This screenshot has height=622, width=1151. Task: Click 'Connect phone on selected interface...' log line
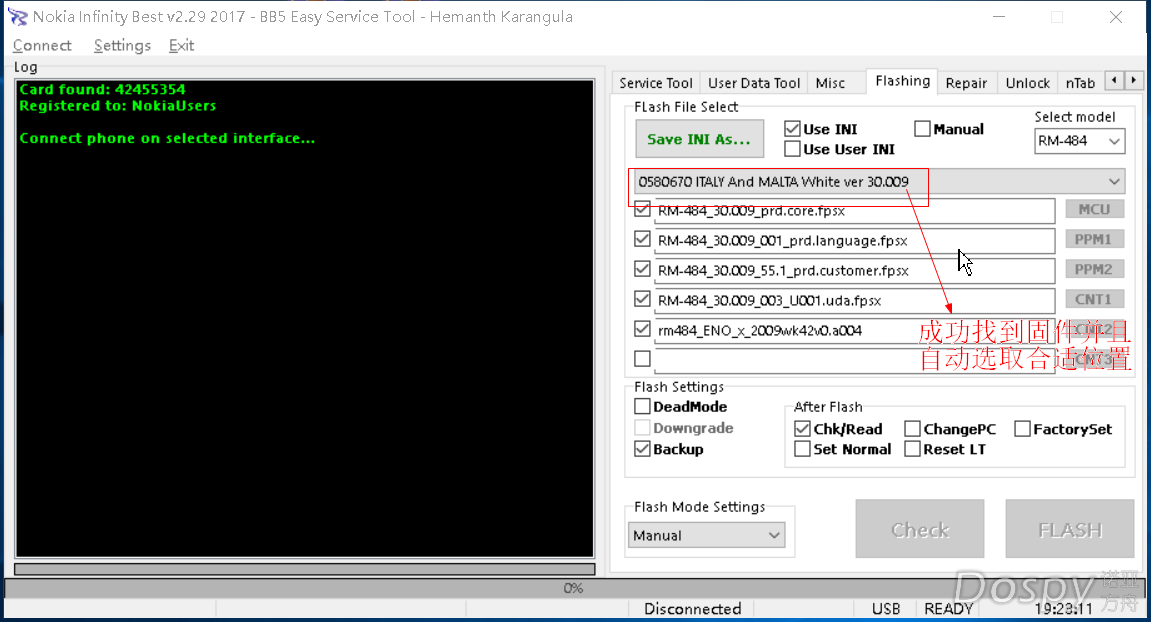(167, 138)
